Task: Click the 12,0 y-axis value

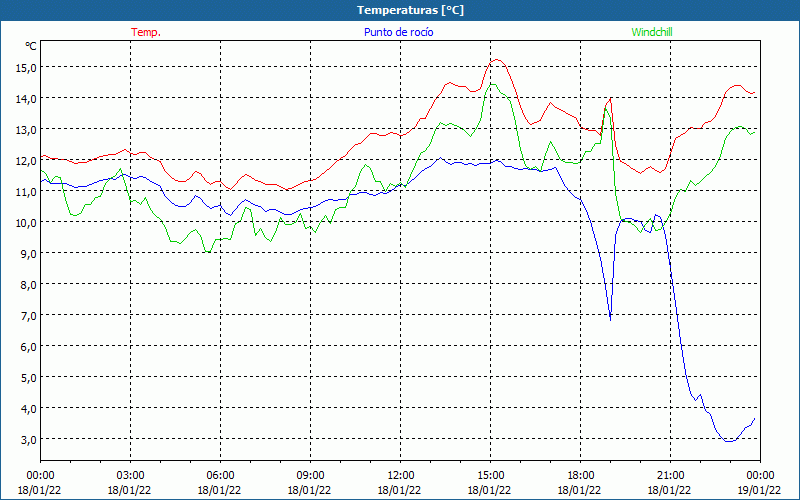Action: pyautogui.click(x=25, y=161)
